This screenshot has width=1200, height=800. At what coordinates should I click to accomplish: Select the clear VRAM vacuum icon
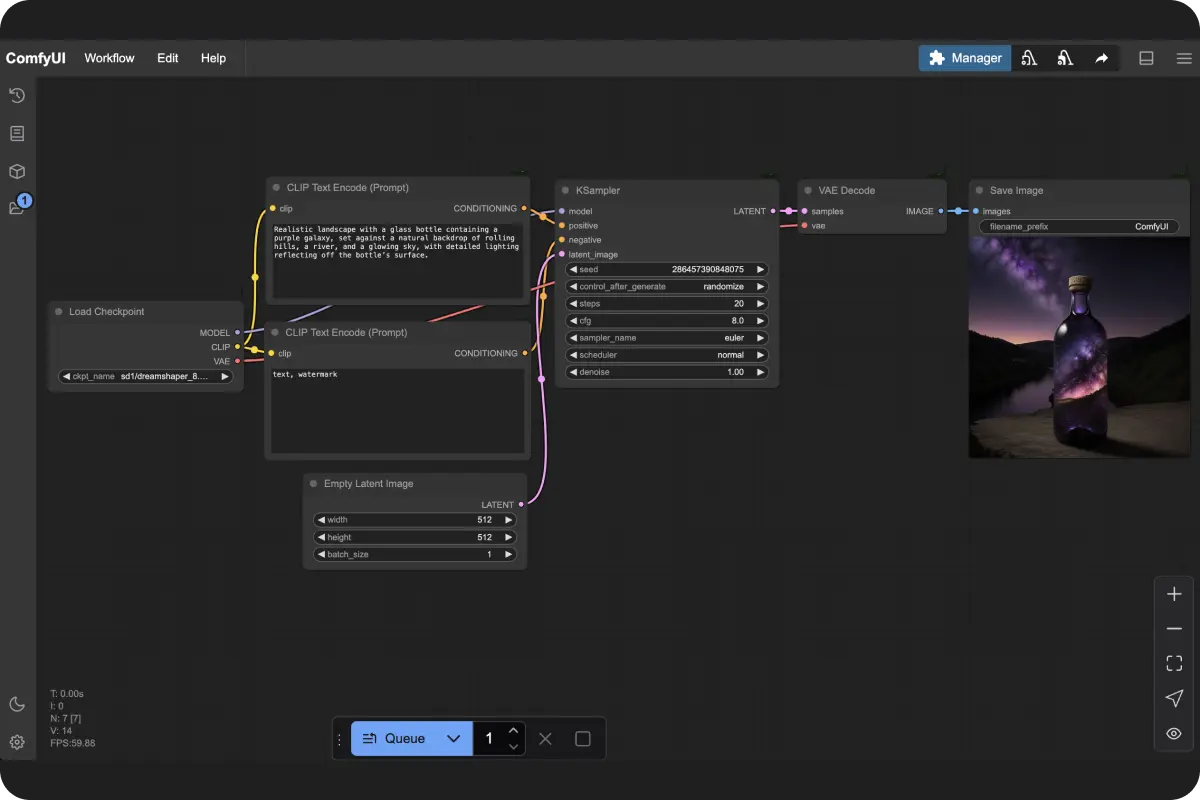point(1029,58)
